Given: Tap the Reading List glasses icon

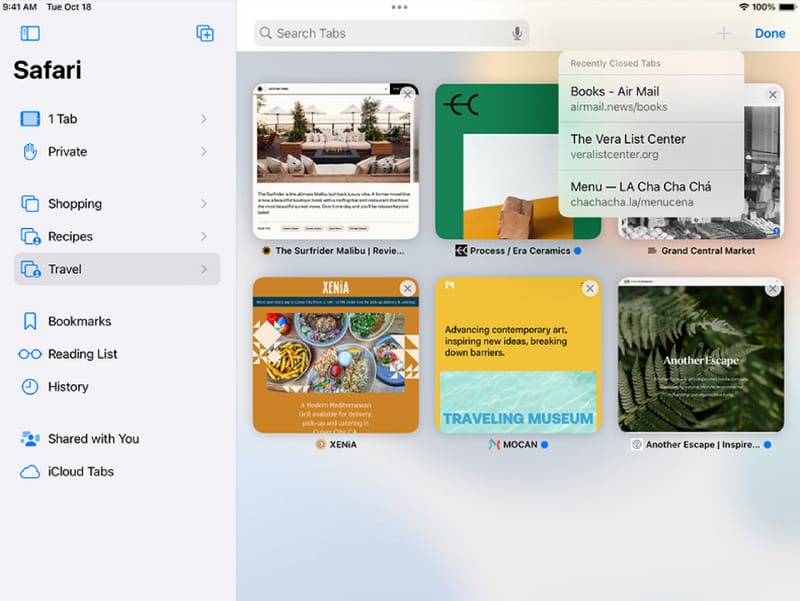Looking at the screenshot, I should [30, 354].
